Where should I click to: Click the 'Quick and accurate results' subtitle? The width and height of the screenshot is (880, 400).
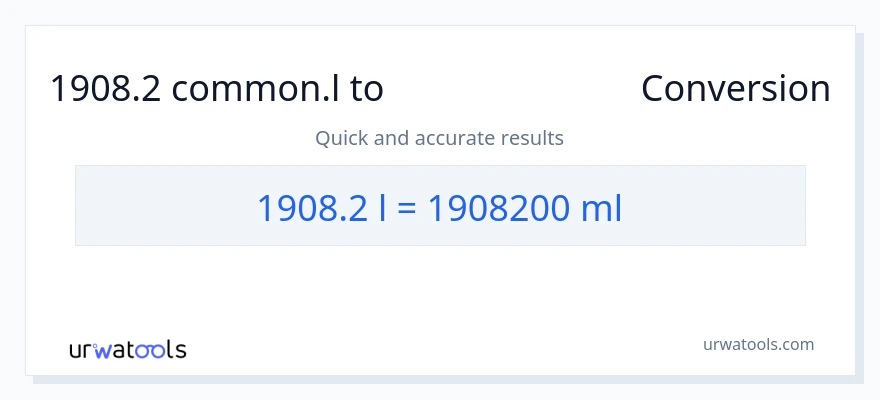pos(440,138)
